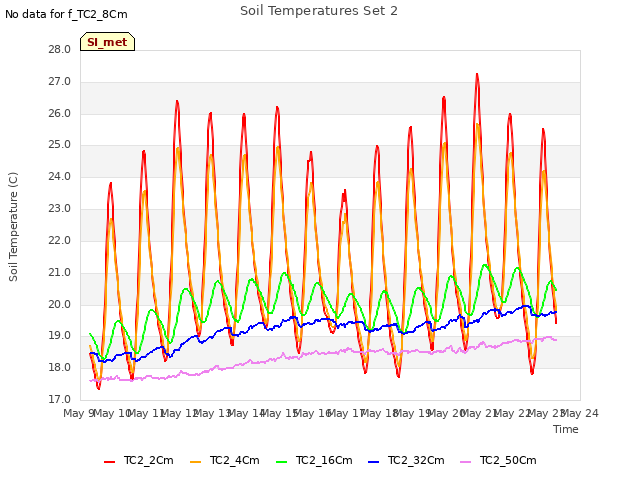Click the 'No data for f_TC2_8Cm' message
640x480 pixels.
point(66,14)
